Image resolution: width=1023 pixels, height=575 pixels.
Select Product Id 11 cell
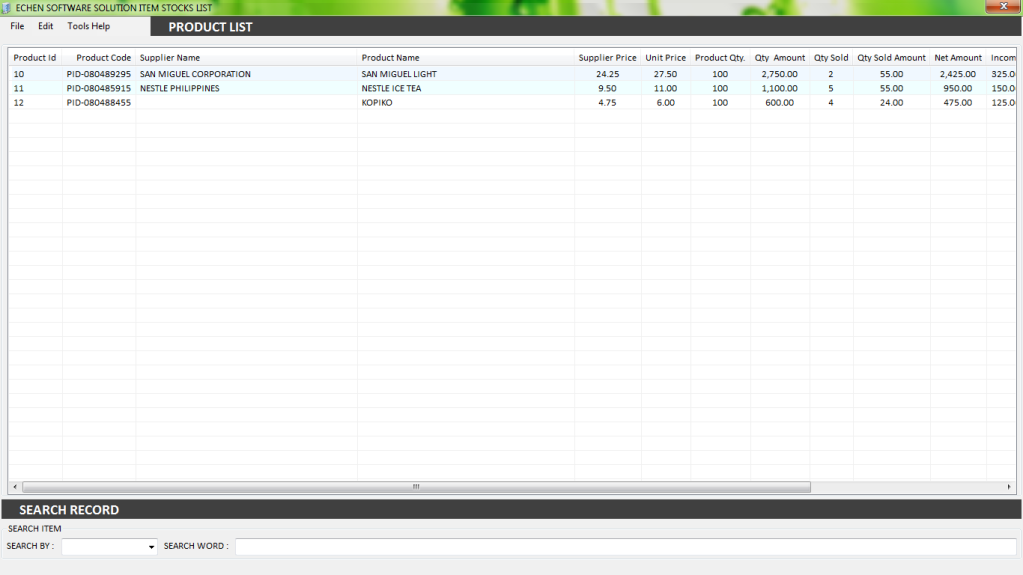[x=19, y=89]
